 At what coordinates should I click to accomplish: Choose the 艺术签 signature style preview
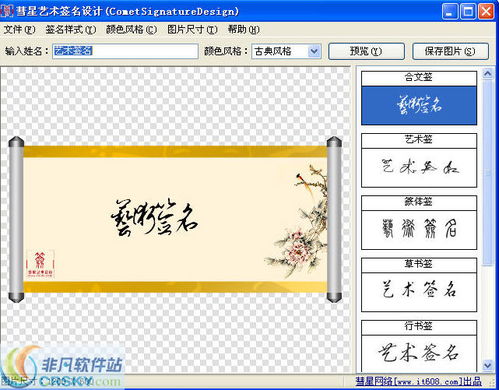(419, 168)
